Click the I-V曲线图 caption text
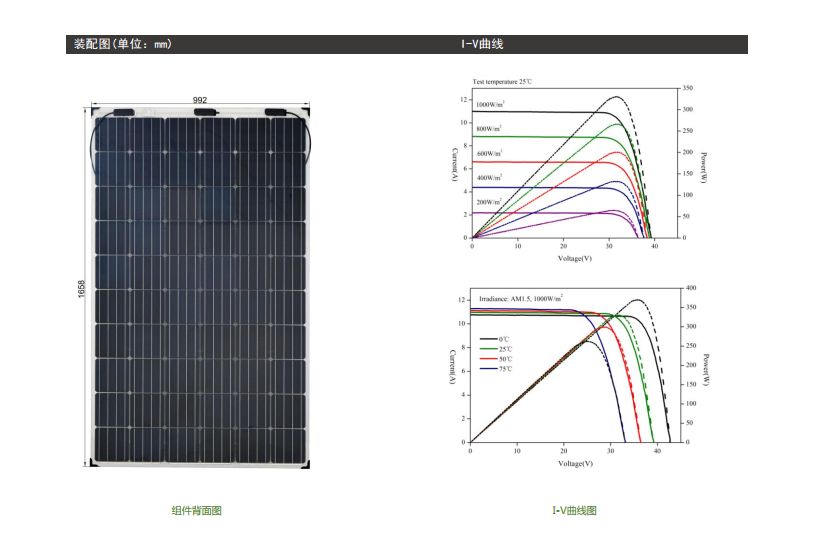The image size is (813, 535). click(x=574, y=511)
